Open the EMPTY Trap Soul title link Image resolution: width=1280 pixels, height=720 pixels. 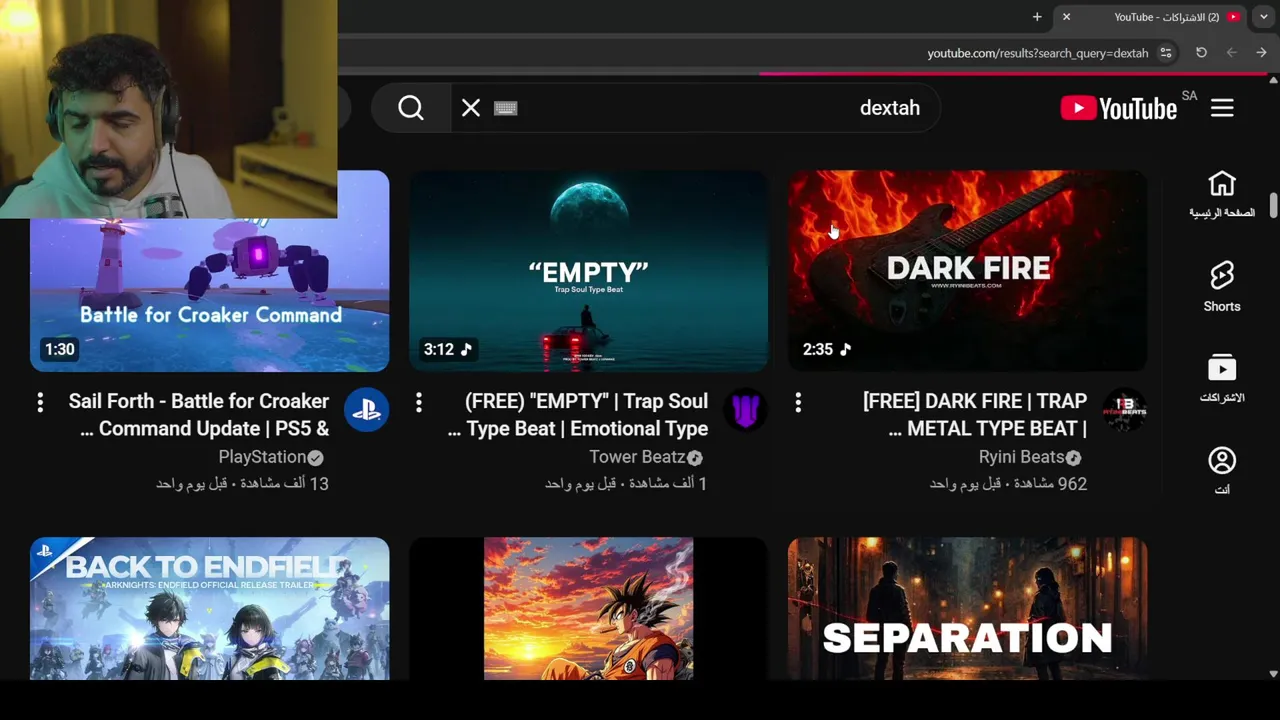(578, 415)
